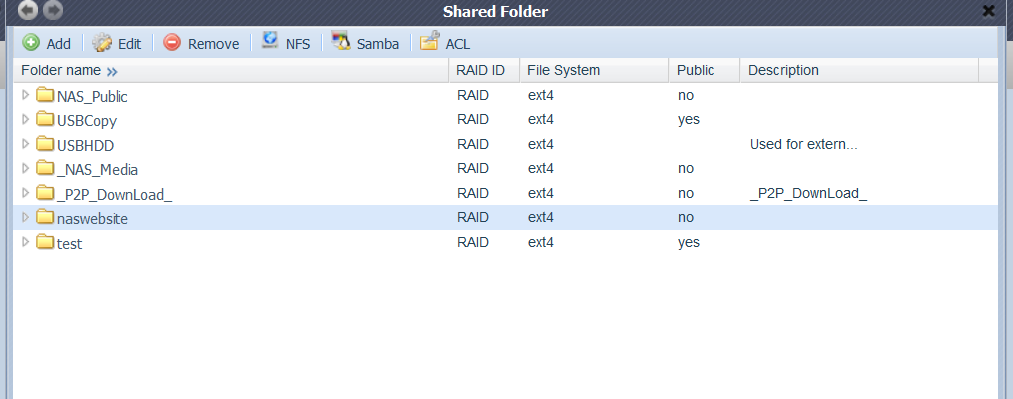
Task: Click the green Add icon
Action: 30,43
